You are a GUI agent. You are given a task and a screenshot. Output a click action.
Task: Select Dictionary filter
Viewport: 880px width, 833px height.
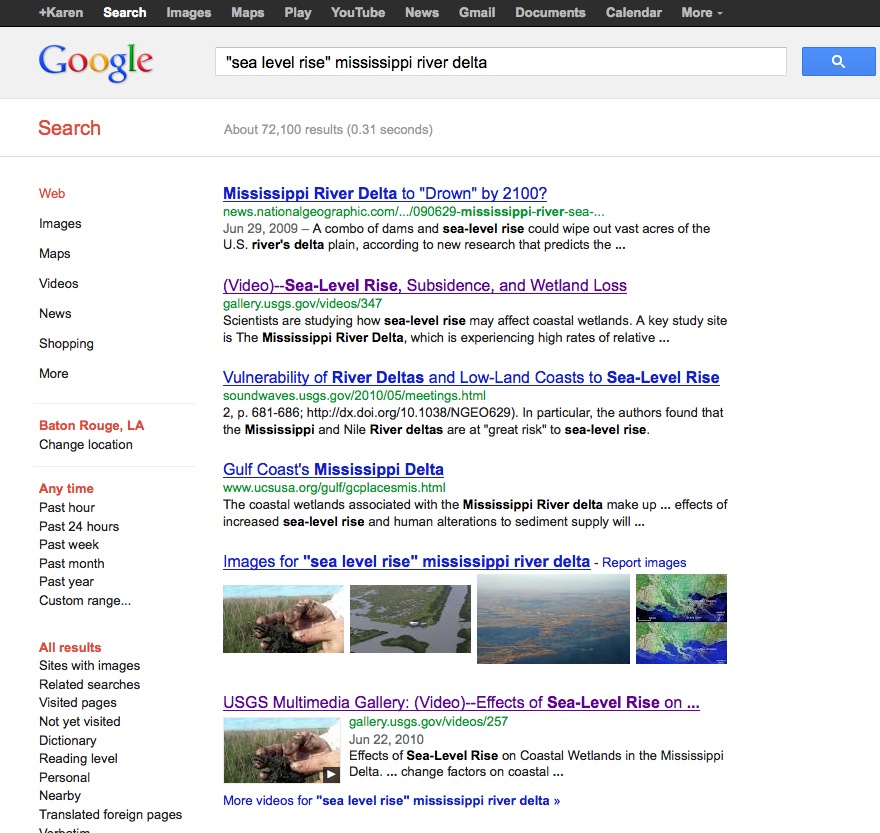click(x=68, y=740)
